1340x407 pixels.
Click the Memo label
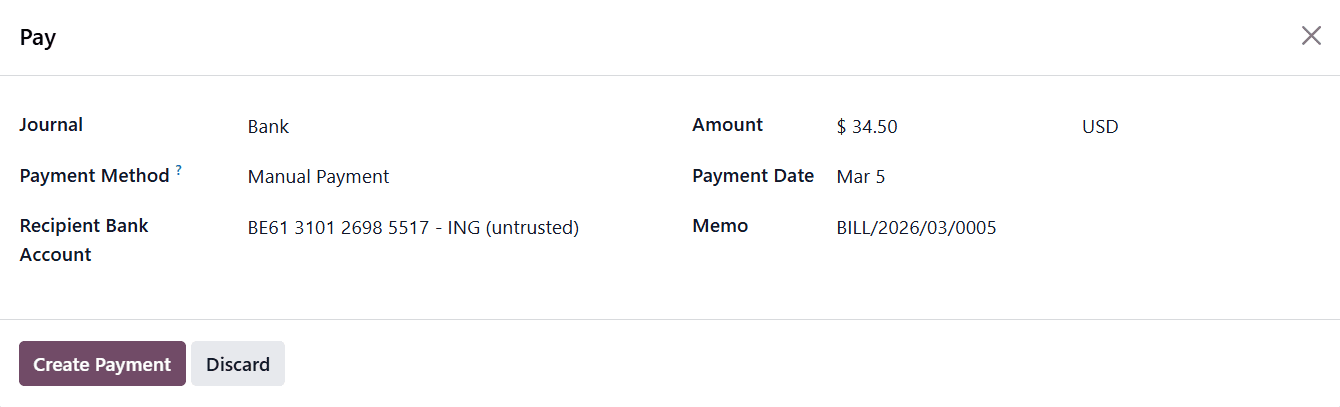tap(720, 226)
